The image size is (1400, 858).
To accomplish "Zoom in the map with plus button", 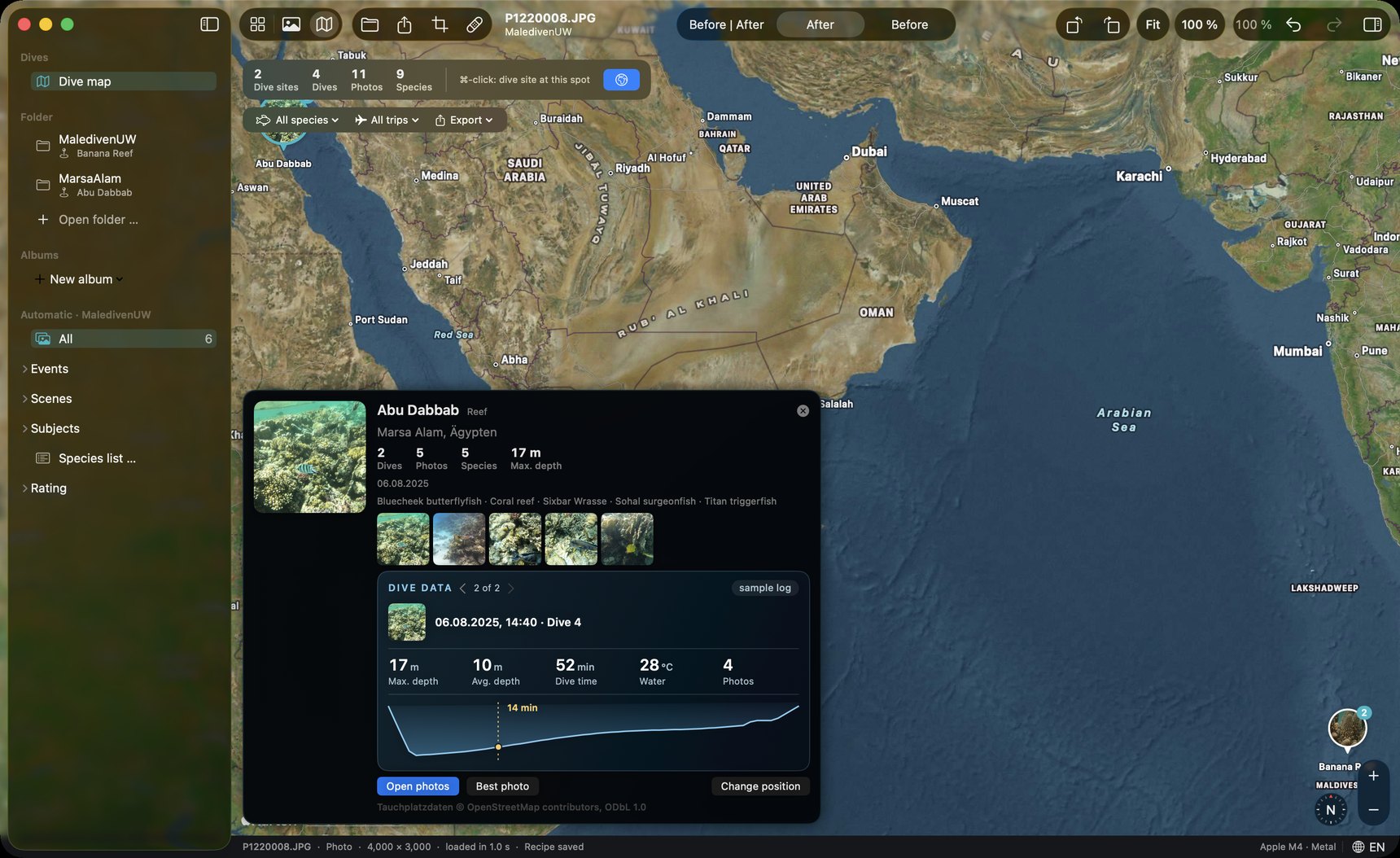I will (1373, 776).
